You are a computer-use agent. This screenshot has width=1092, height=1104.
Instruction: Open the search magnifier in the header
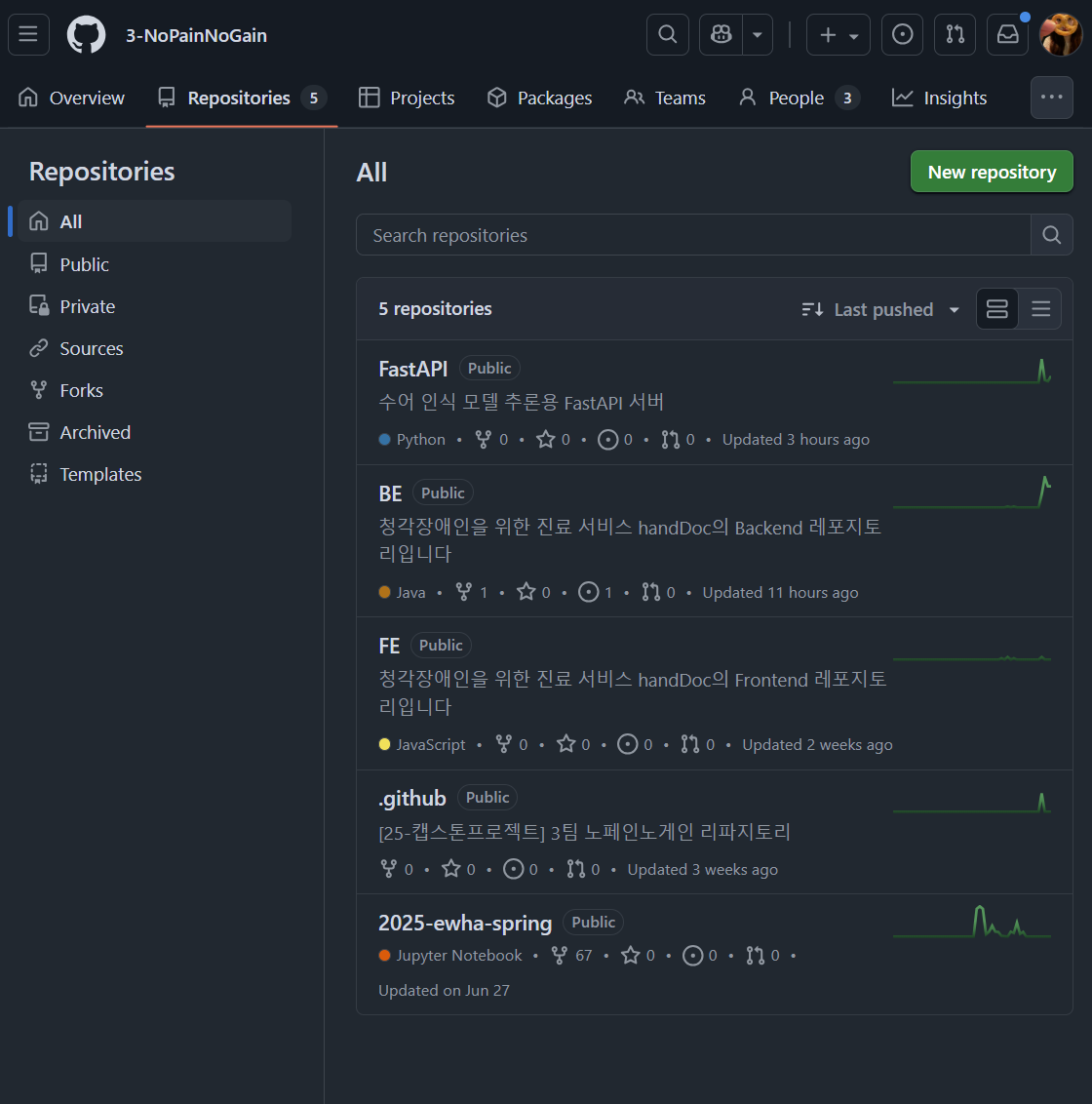point(668,34)
